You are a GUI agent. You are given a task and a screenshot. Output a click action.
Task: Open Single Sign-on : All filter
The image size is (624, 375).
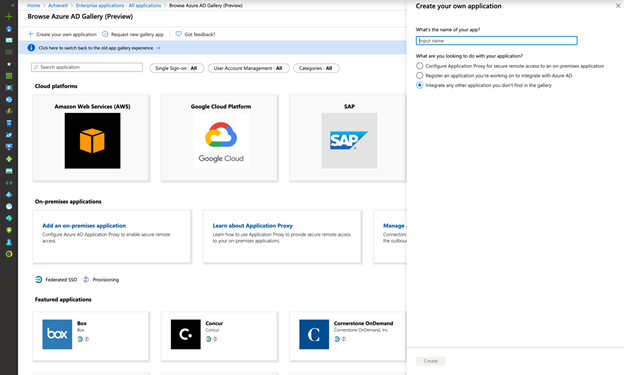(x=177, y=68)
